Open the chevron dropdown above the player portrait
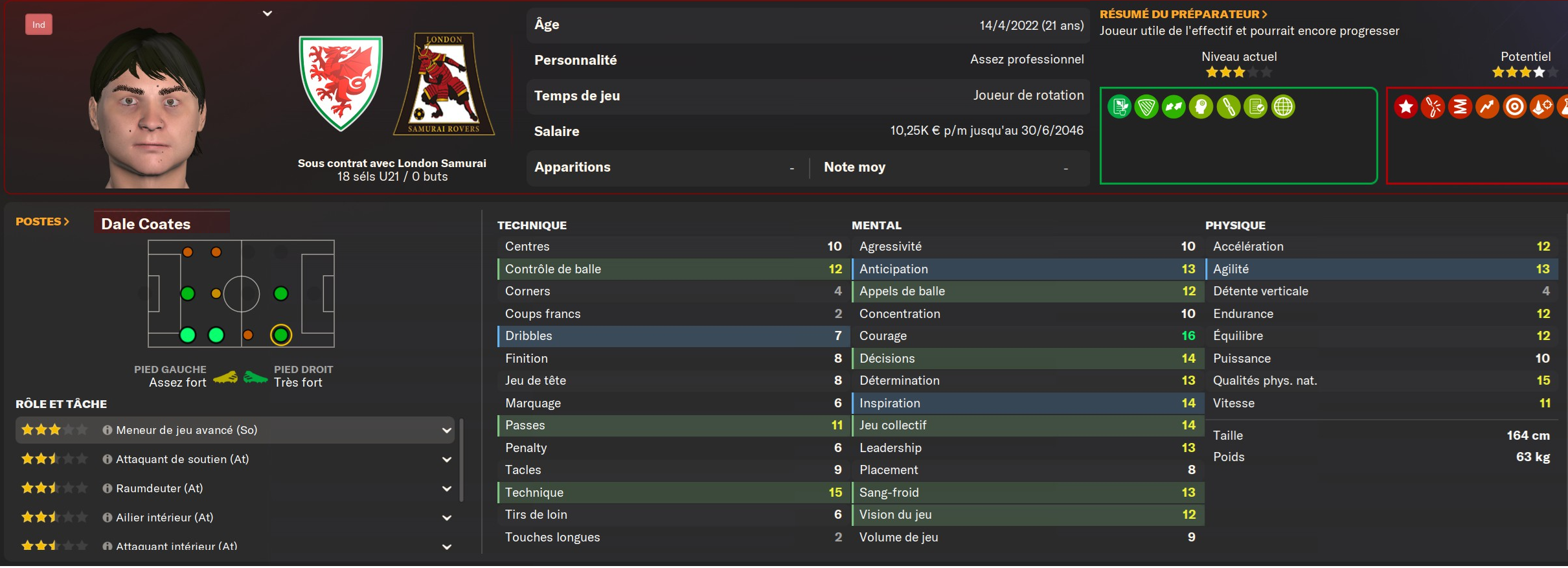The image size is (1568, 568). pos(267,13)
